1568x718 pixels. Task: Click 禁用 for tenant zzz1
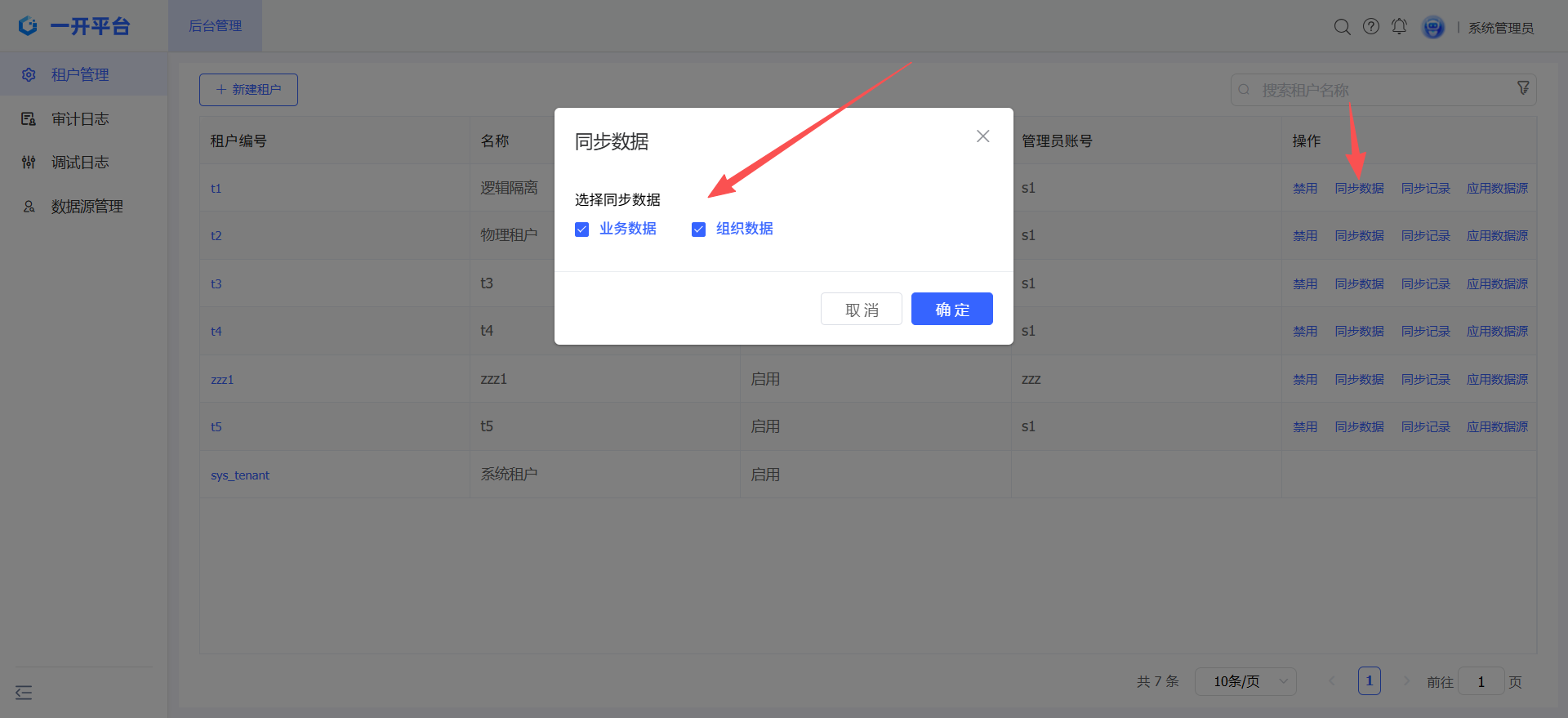point(1305,380)
